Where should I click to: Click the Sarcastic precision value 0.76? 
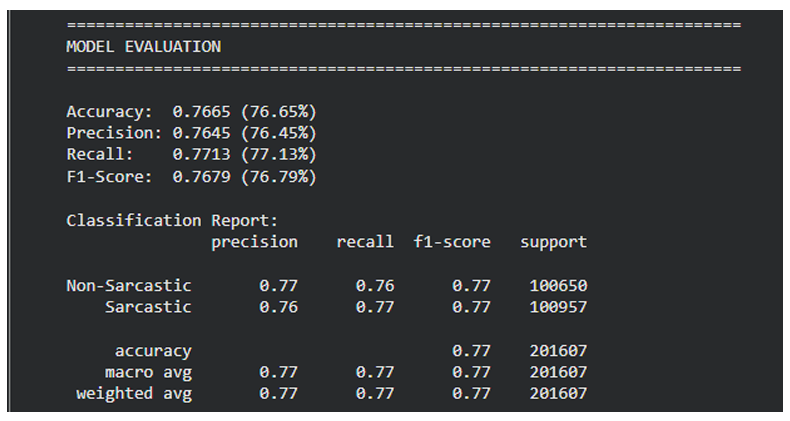click(278, 307)
